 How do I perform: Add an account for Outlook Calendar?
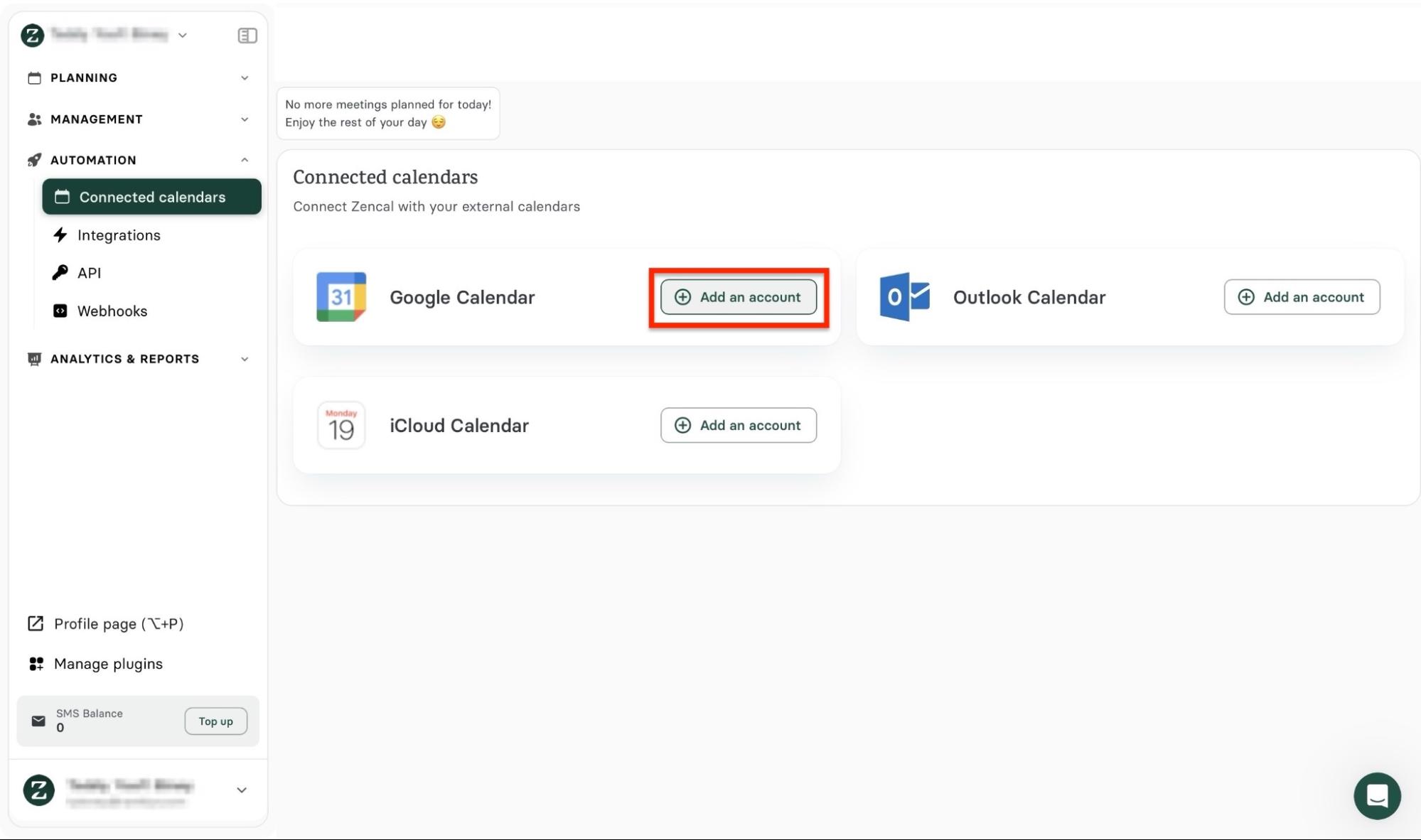(1301, 297)
